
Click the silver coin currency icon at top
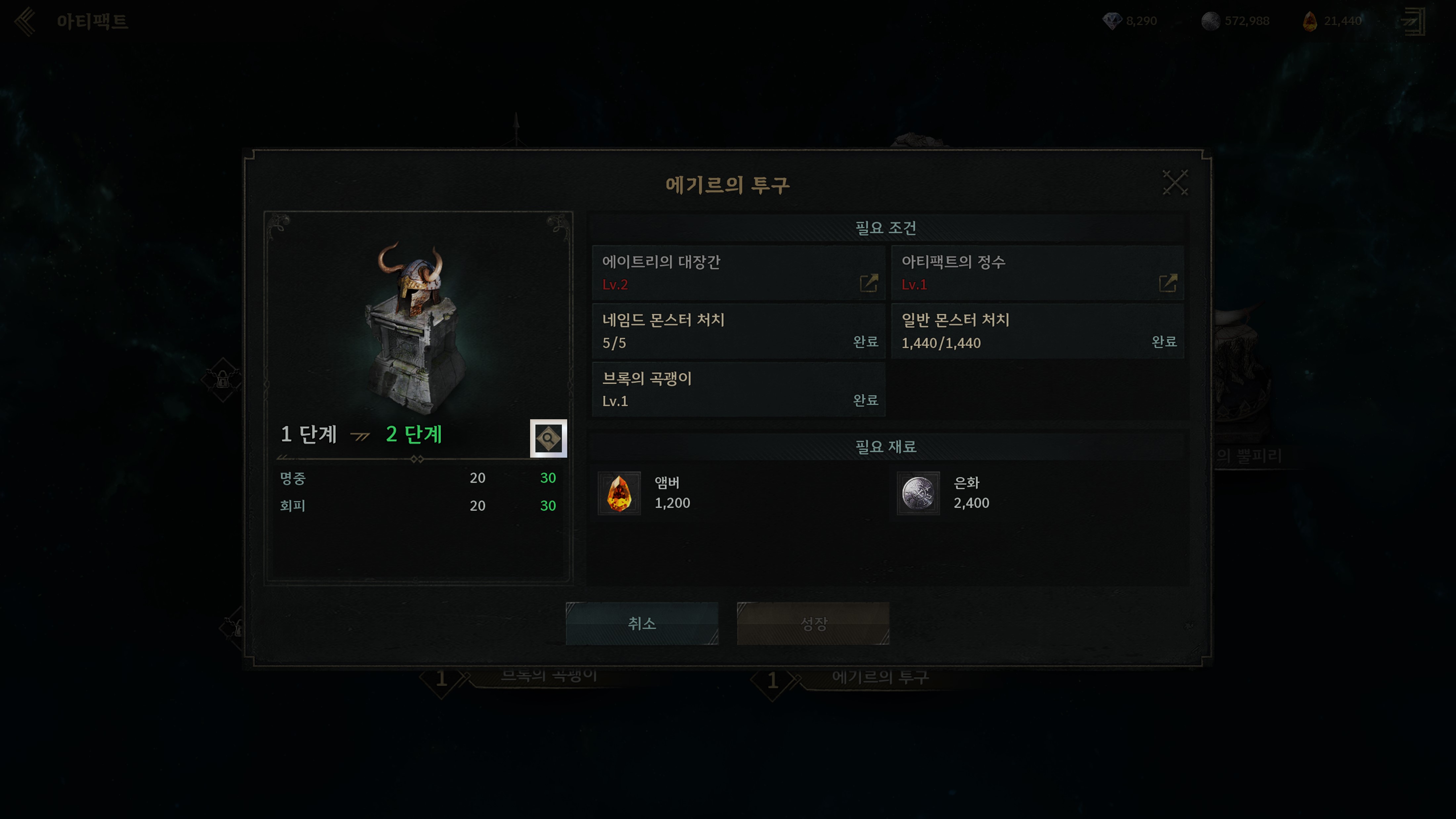coord(1210,21)
